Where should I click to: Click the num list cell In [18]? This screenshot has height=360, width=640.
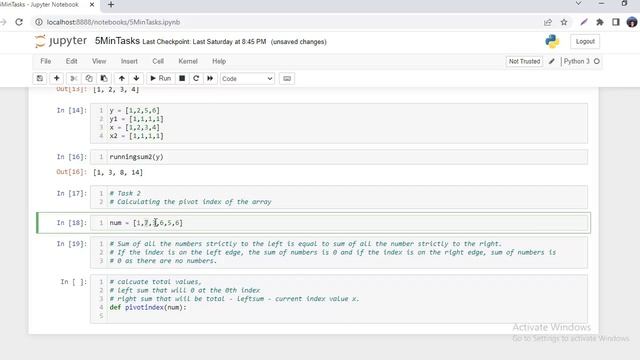[x=339, y=223]
